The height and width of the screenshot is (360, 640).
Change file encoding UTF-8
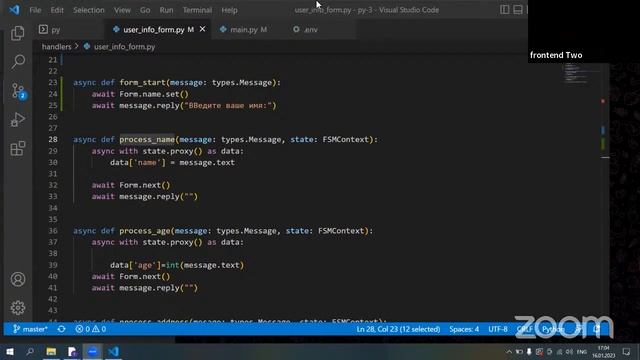[x=498, y=329]
